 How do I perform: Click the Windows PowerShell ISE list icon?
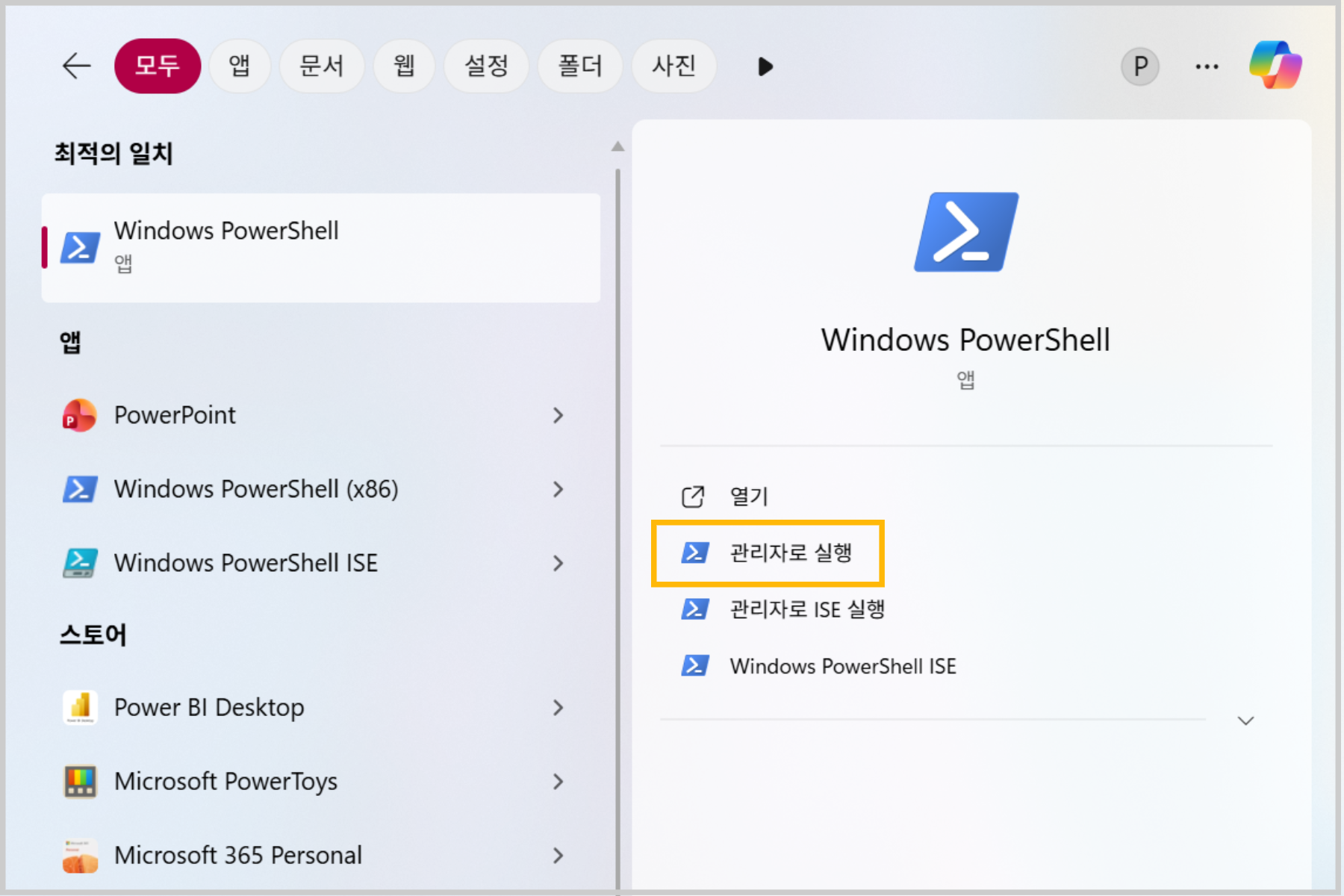80,563
